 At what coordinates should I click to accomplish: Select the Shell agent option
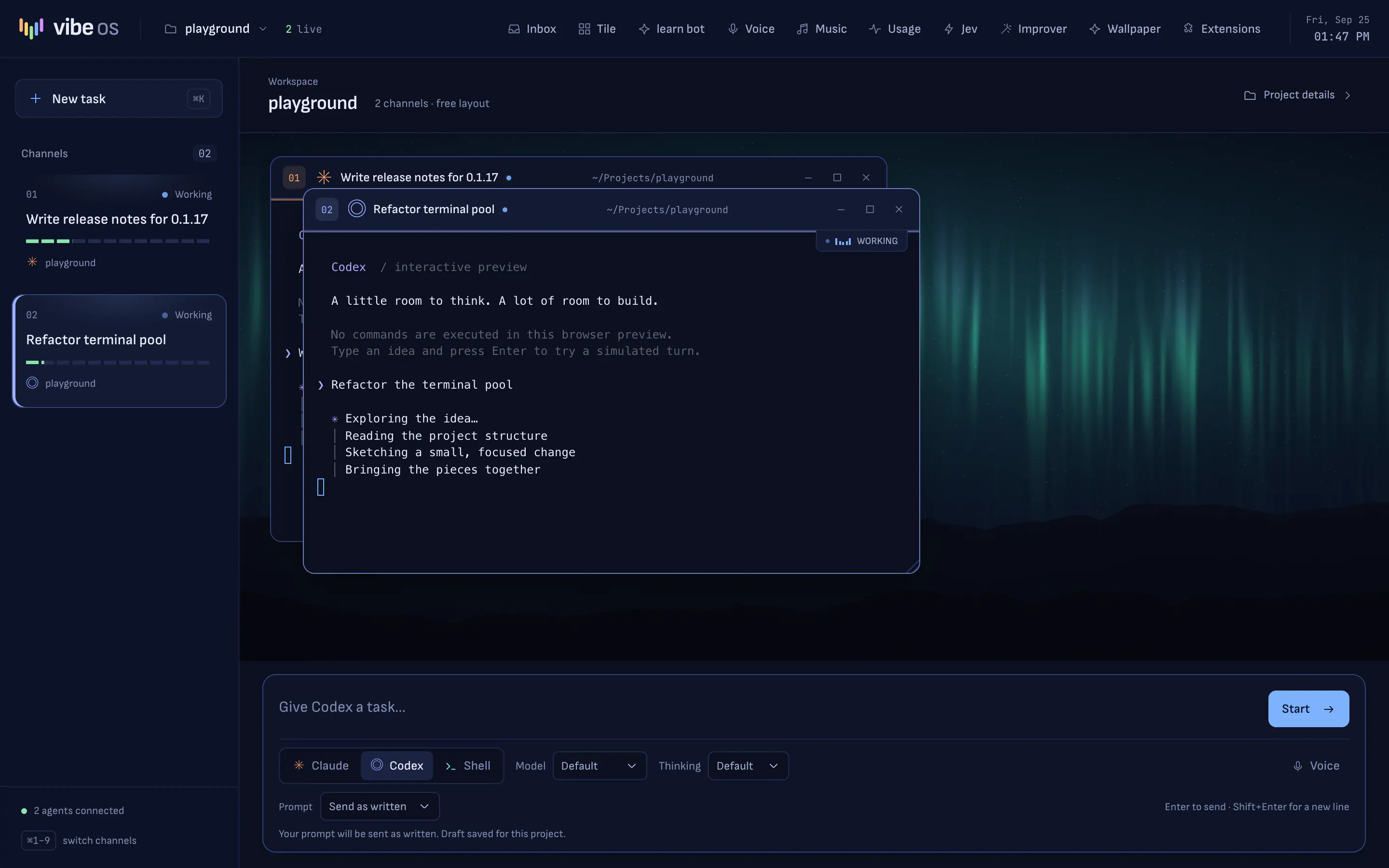click(468, 766)
